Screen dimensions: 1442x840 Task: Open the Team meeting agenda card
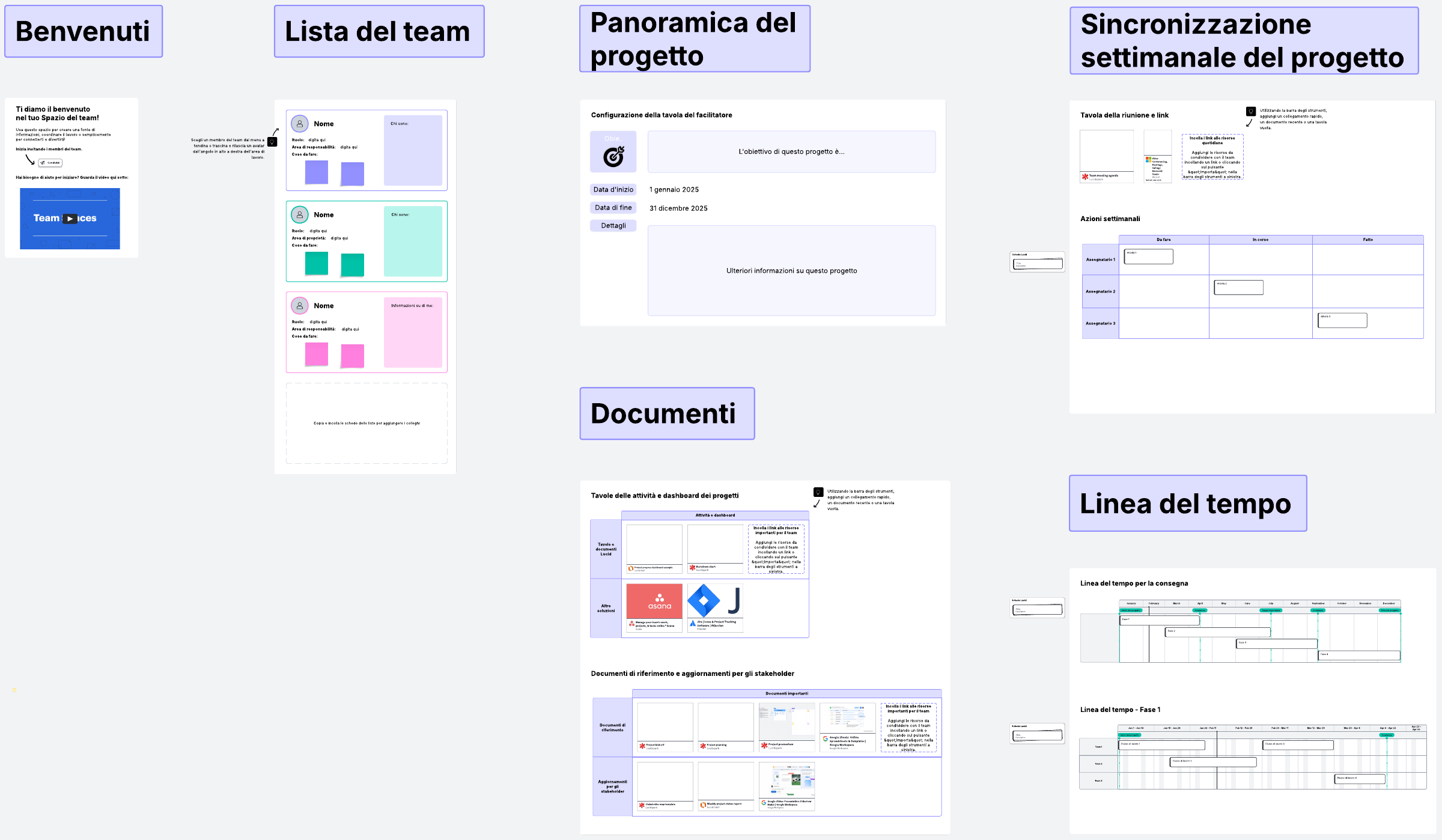tap(1106, 156)
